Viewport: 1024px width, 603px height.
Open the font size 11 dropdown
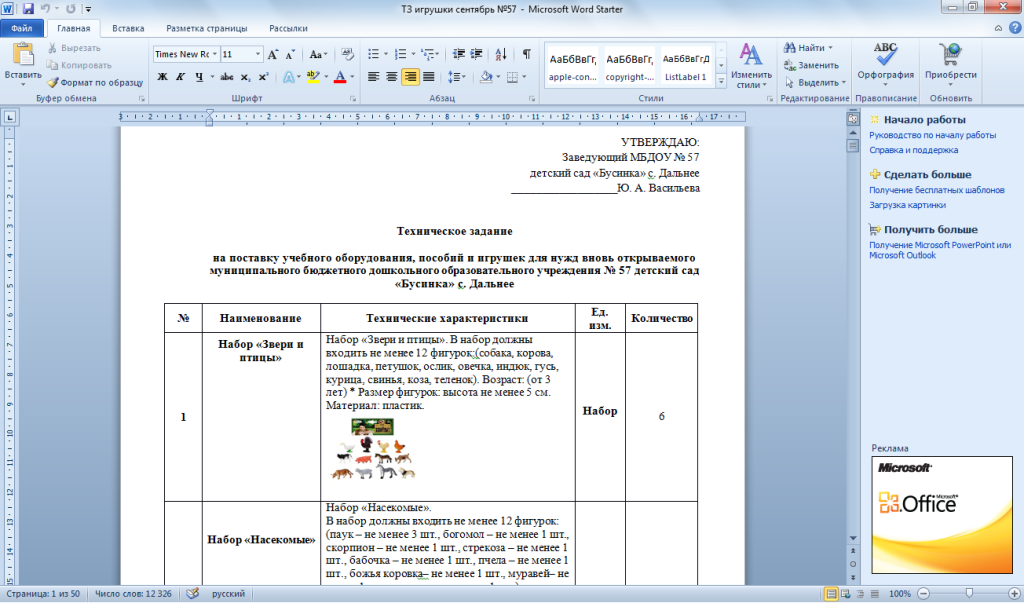coord(258,54)
